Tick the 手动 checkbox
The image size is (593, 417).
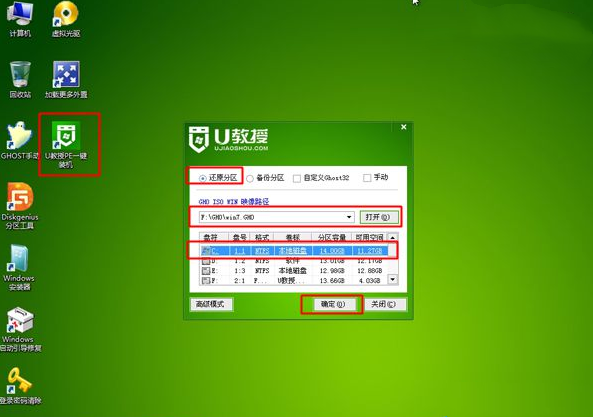coord(366,178)
